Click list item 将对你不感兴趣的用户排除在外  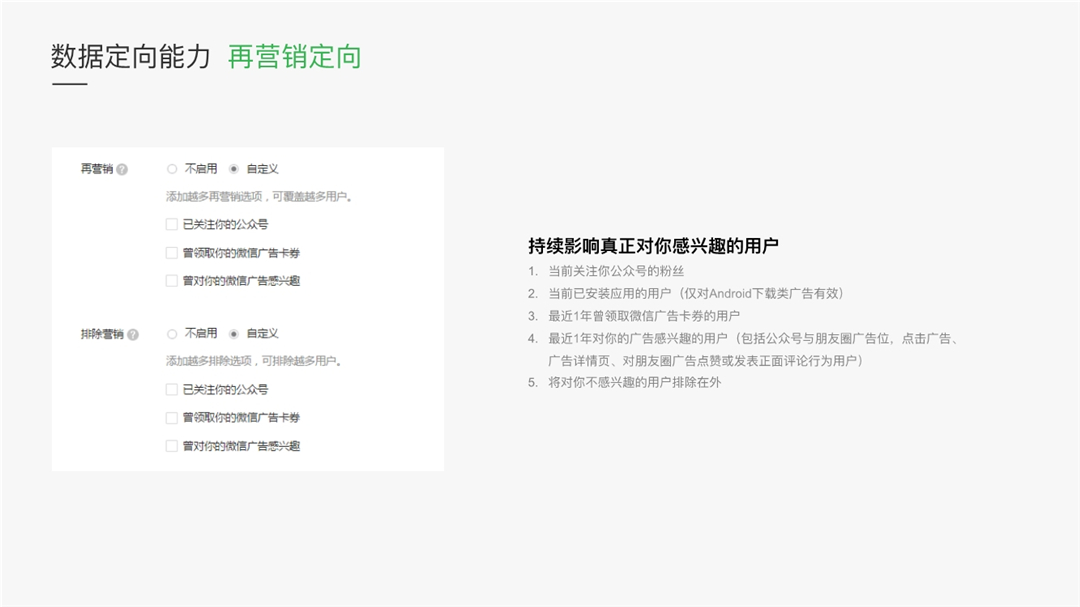pos(634,382)
